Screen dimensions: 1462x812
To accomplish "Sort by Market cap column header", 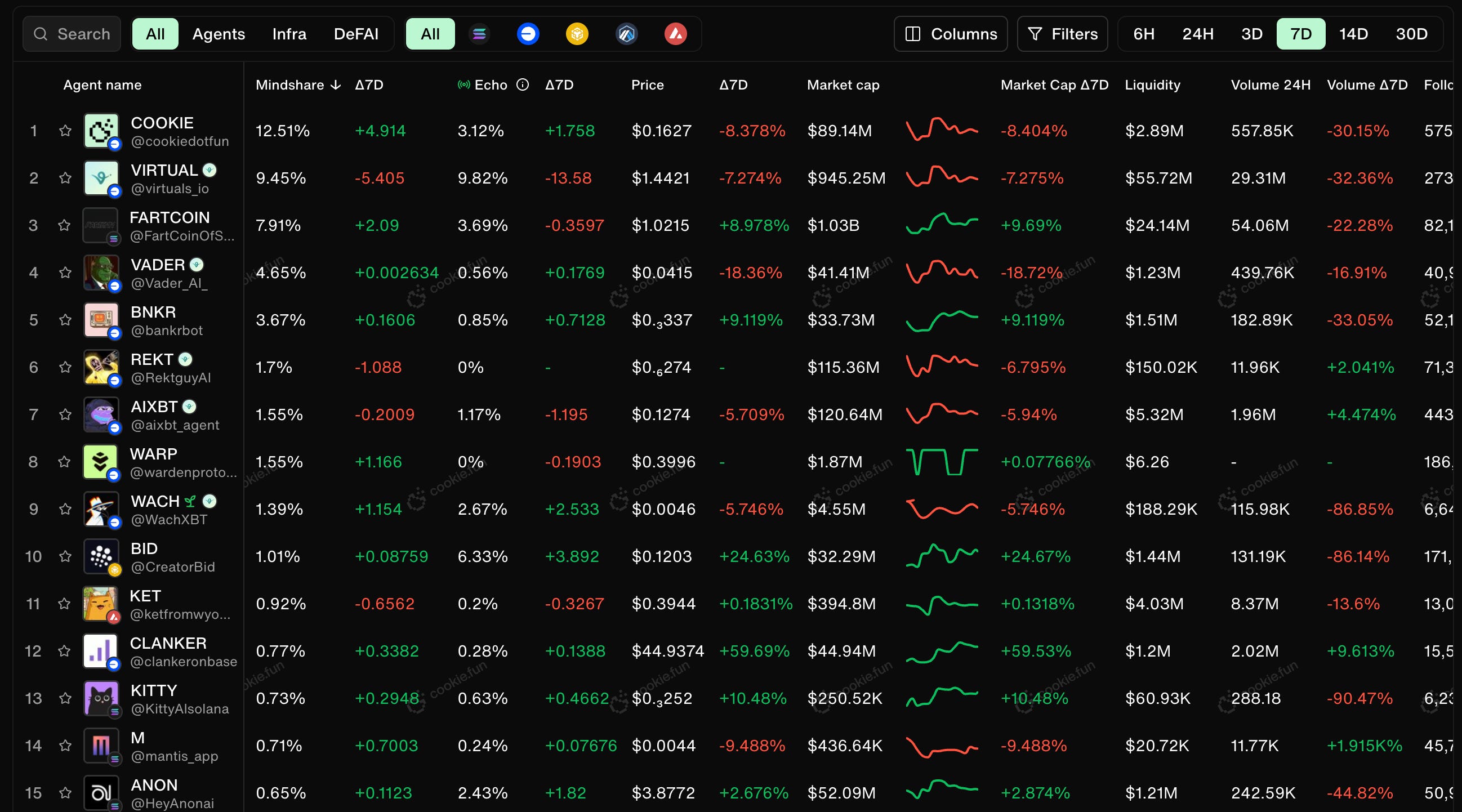I will pos(844,84).
